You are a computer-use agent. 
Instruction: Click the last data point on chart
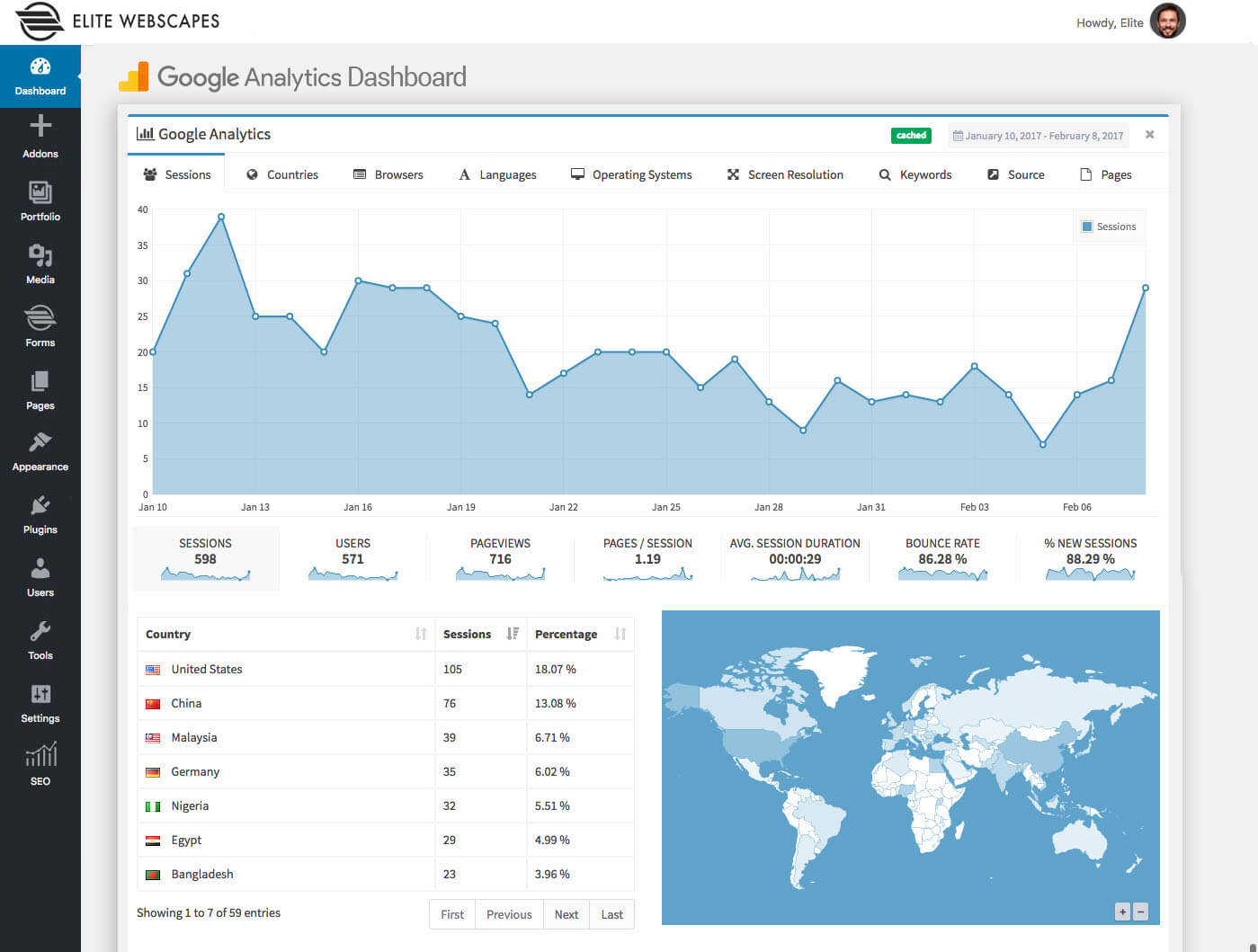click(x=1146, y=288)
